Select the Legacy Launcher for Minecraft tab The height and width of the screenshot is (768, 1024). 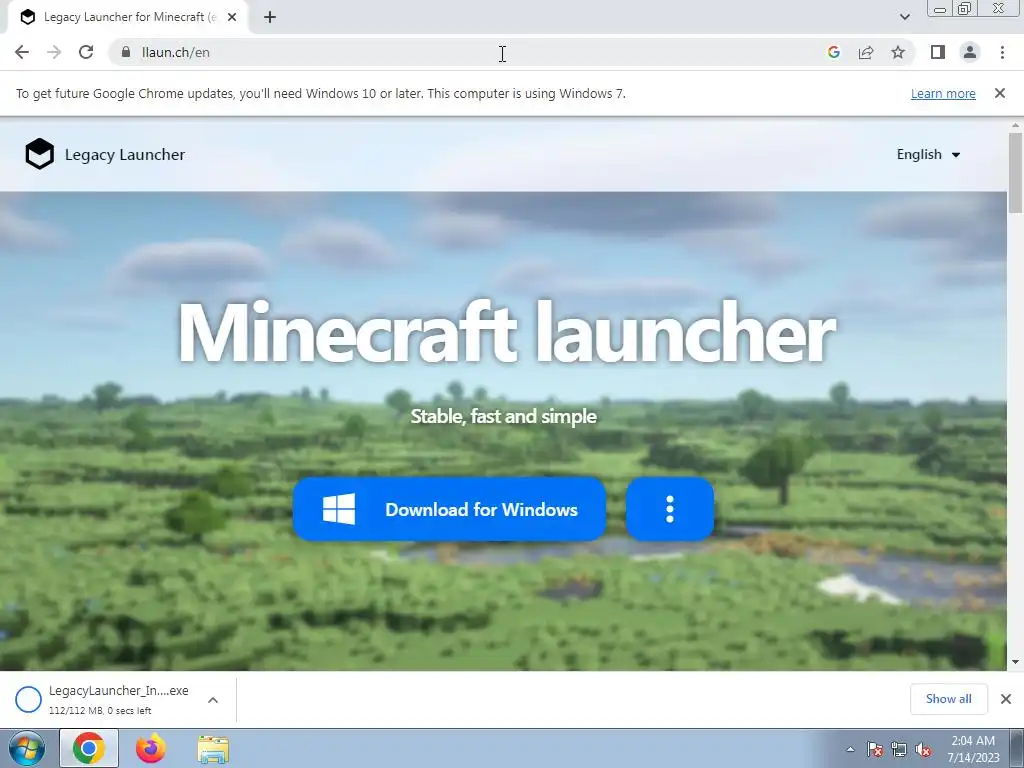[127, 18]
